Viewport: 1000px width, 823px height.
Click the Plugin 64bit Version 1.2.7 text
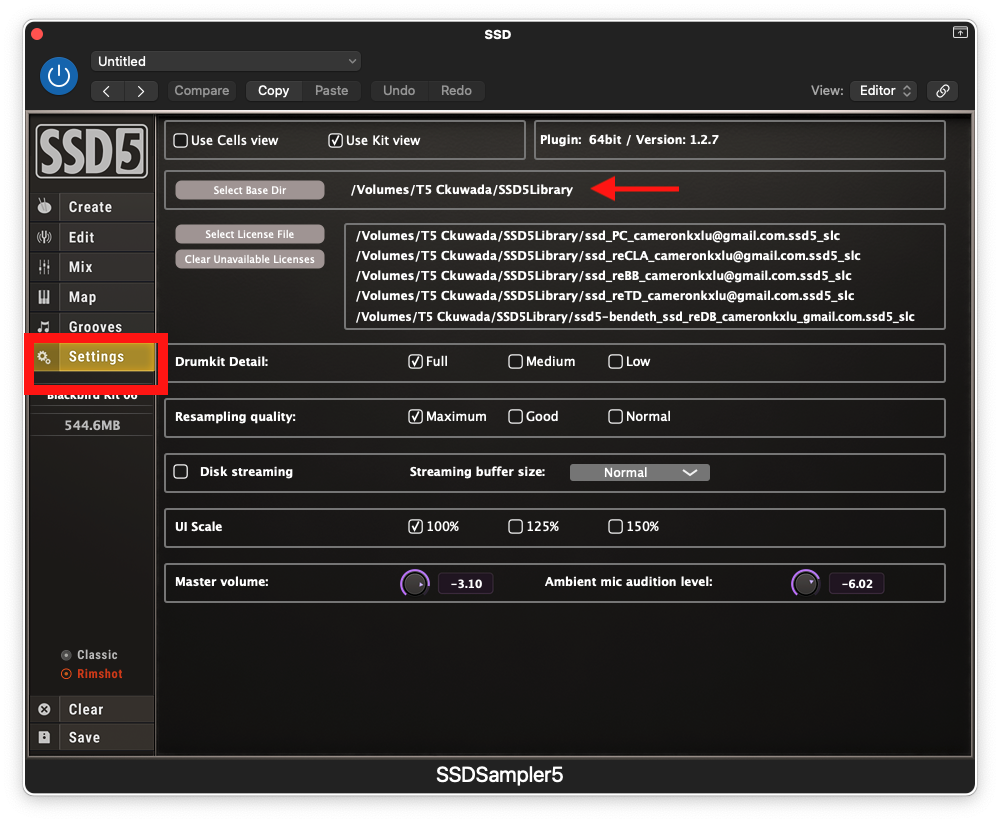(629, 140)
